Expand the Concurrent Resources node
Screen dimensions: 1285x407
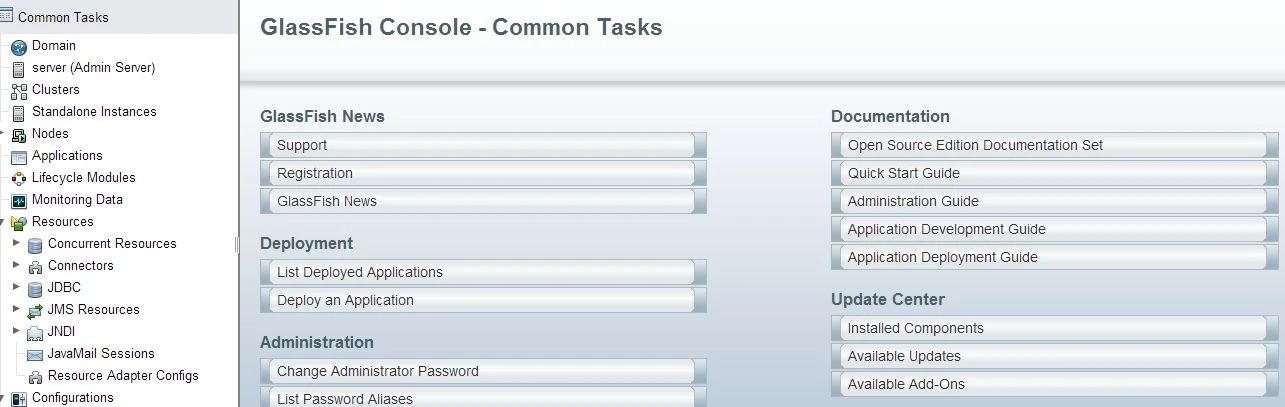click(16, 243)
